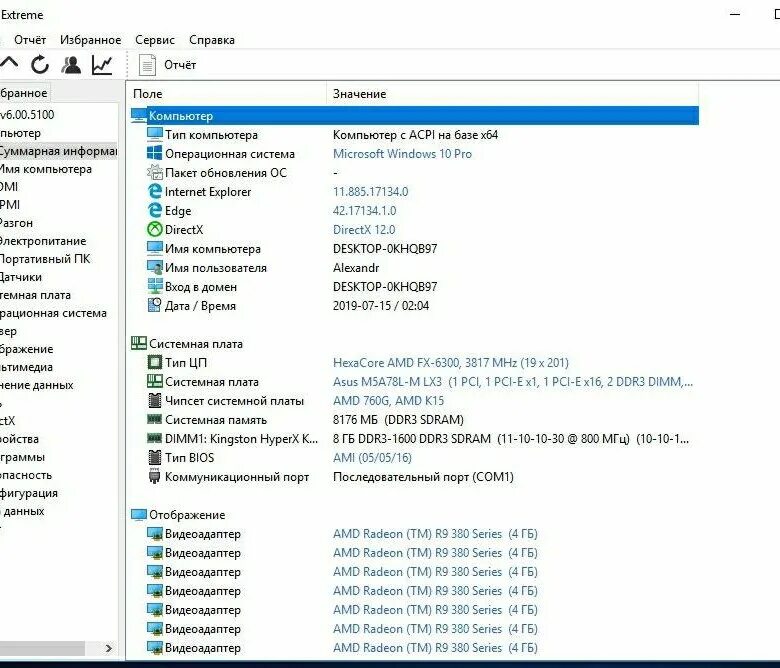Click the Windows logo icon beside Операционная система

point(155,153)
